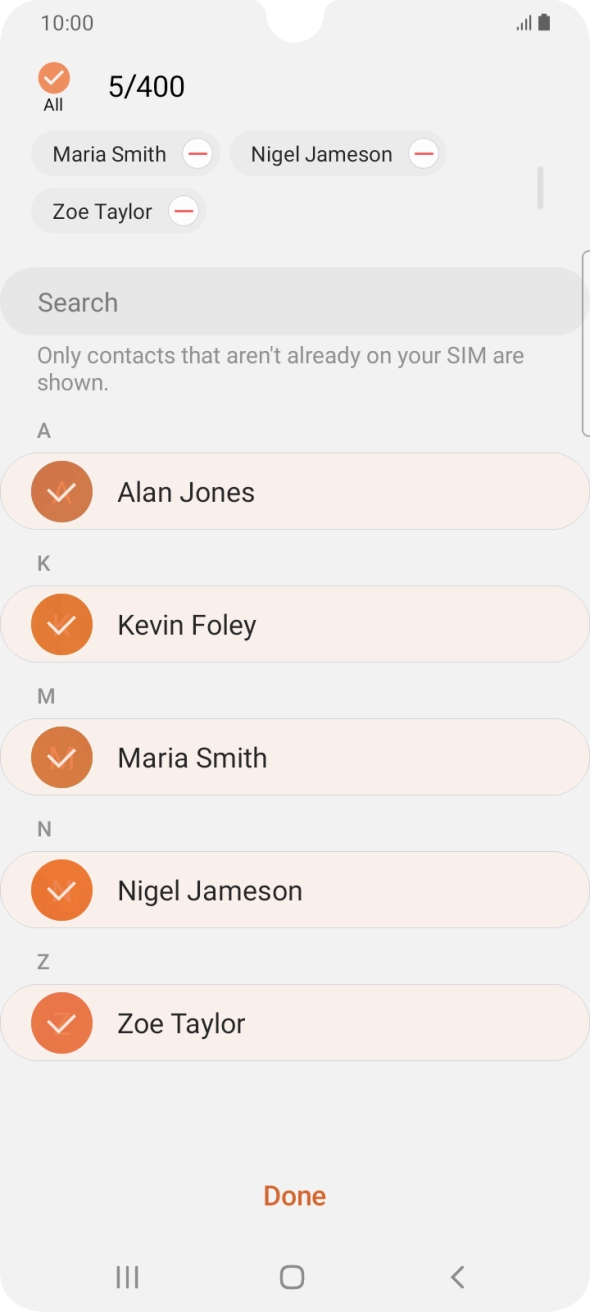This screenshot has width=590, height=1312.
Task: Tap the Android back navigation arrow
Action: coord(457,1276)
